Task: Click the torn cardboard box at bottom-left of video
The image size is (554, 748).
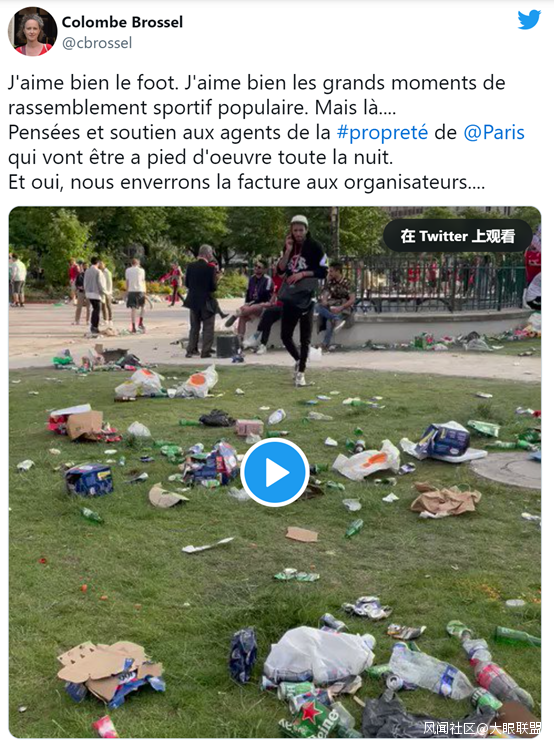Action: [111, 673]
